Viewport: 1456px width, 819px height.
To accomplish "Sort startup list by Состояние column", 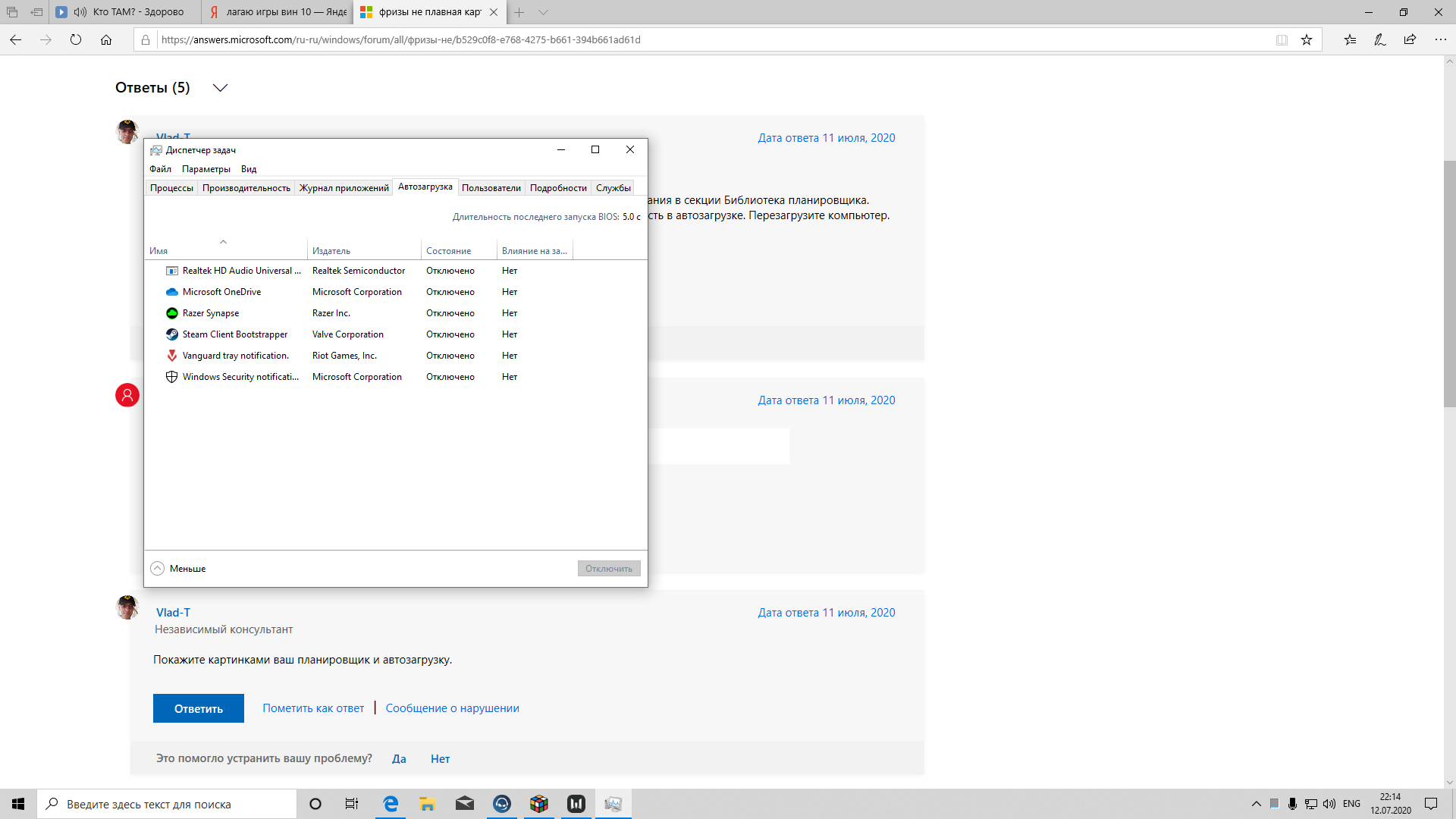I will click(x=459, y=251).
